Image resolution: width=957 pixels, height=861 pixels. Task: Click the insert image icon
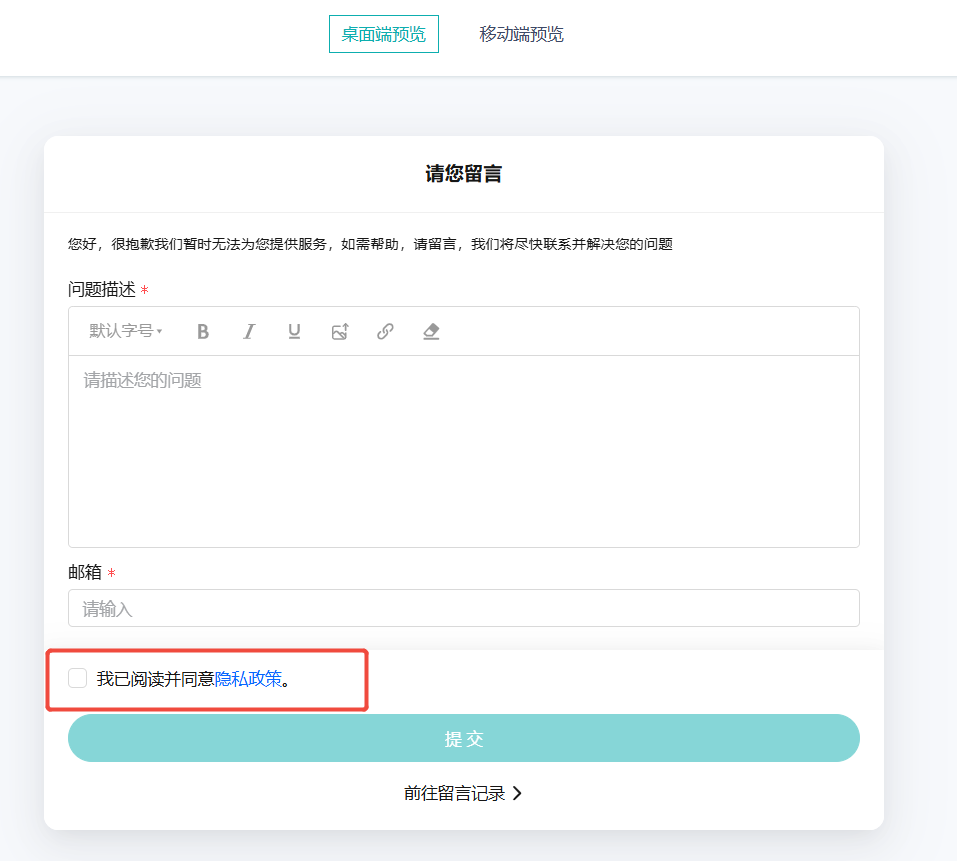(339, 331)
